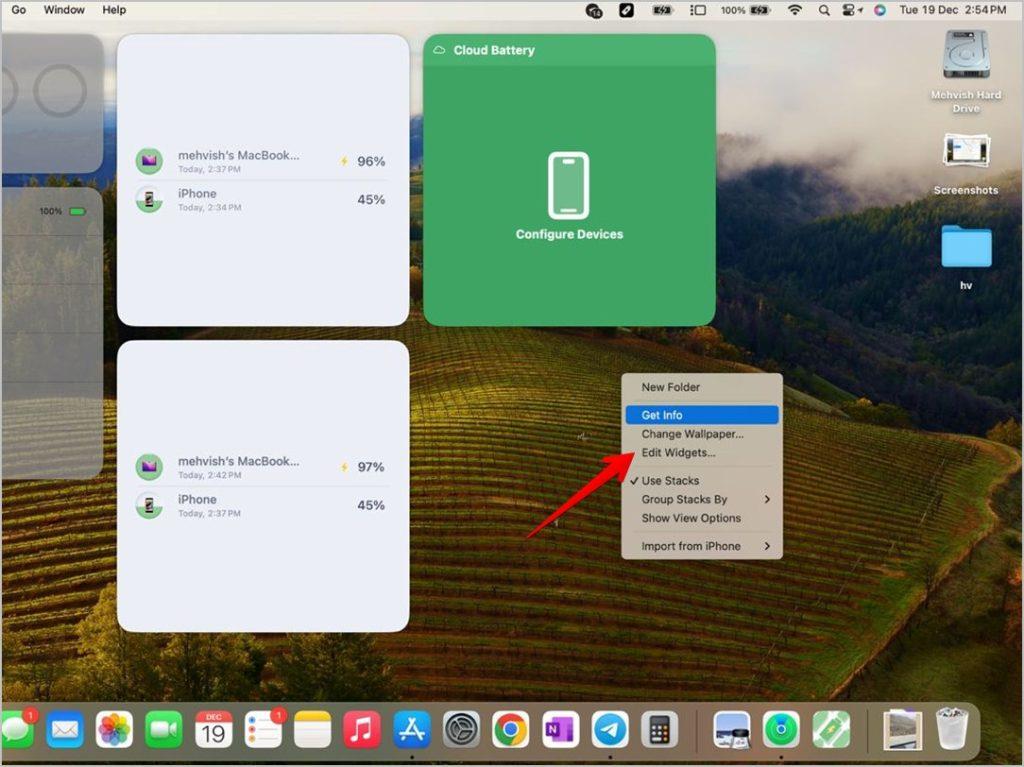Click 100% battery status in menu bar
Image resolution: width=1024 pixels, height=767 pixels.
click(x=745, y=10)
